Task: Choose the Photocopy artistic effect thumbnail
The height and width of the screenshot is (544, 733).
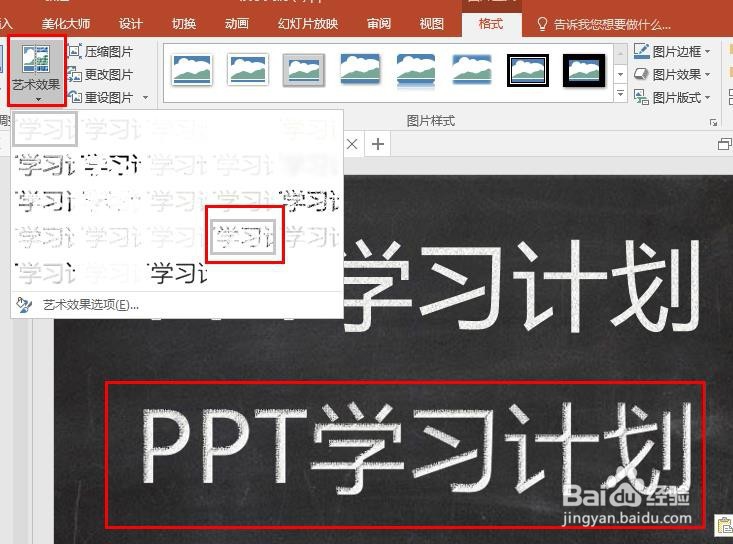Action: pyautogui.click(x=111, y=273)
